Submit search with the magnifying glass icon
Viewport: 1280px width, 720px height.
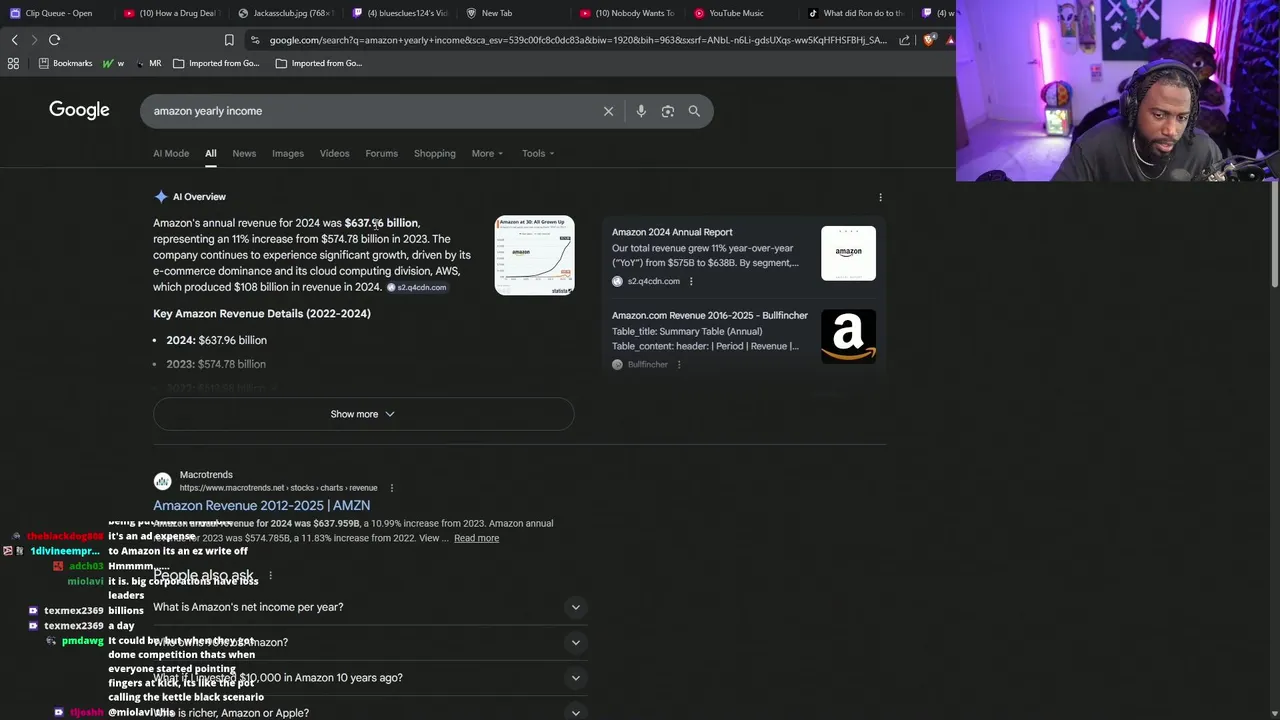[x=694, y=111]
